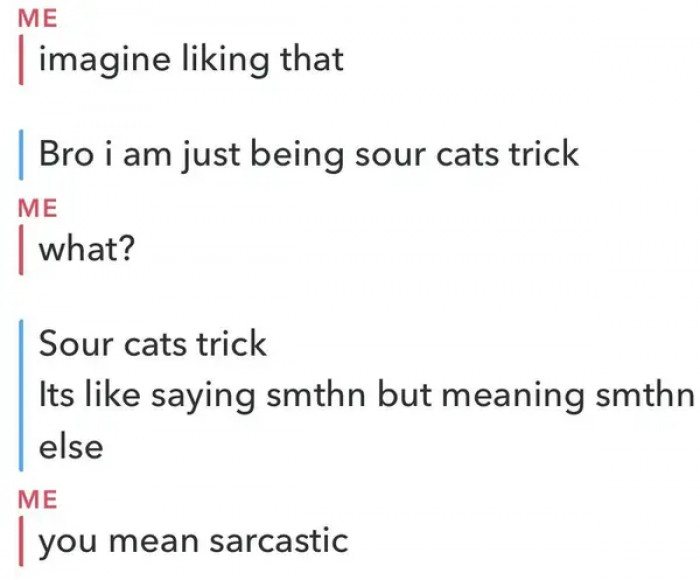Click the ME label above 'what?'
The width and height of the screenshot is (700, 580).
[38, 209]
